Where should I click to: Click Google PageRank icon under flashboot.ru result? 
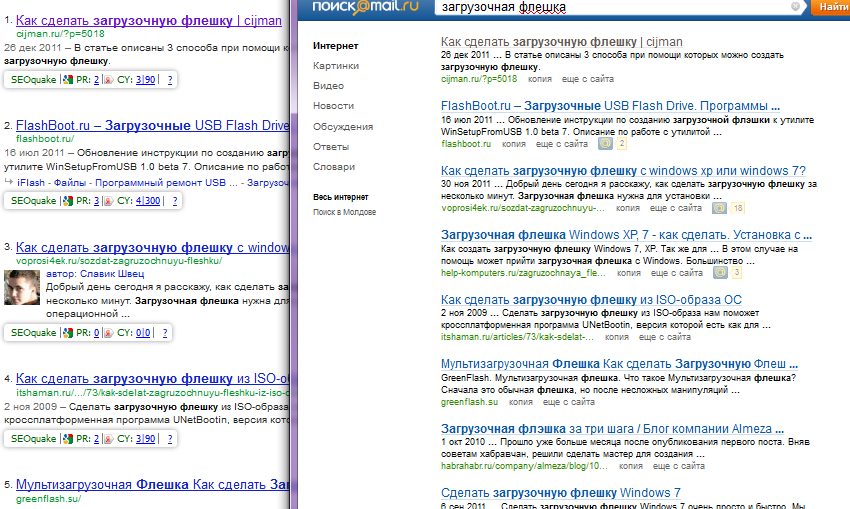tap(68, 201)
